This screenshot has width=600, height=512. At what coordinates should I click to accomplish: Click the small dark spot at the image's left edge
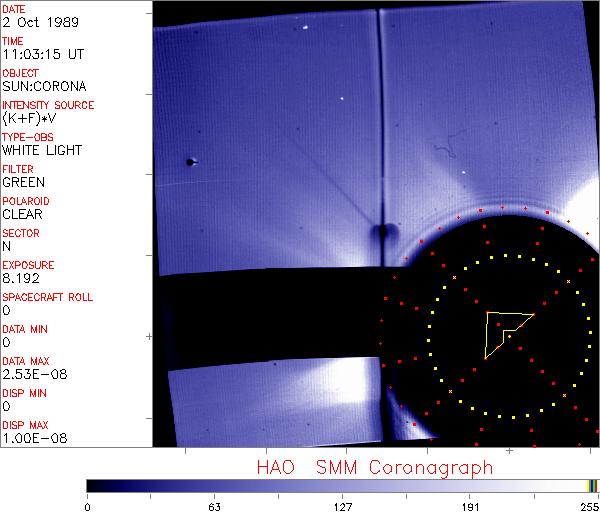pyautogui.click(x=190, y=161)
